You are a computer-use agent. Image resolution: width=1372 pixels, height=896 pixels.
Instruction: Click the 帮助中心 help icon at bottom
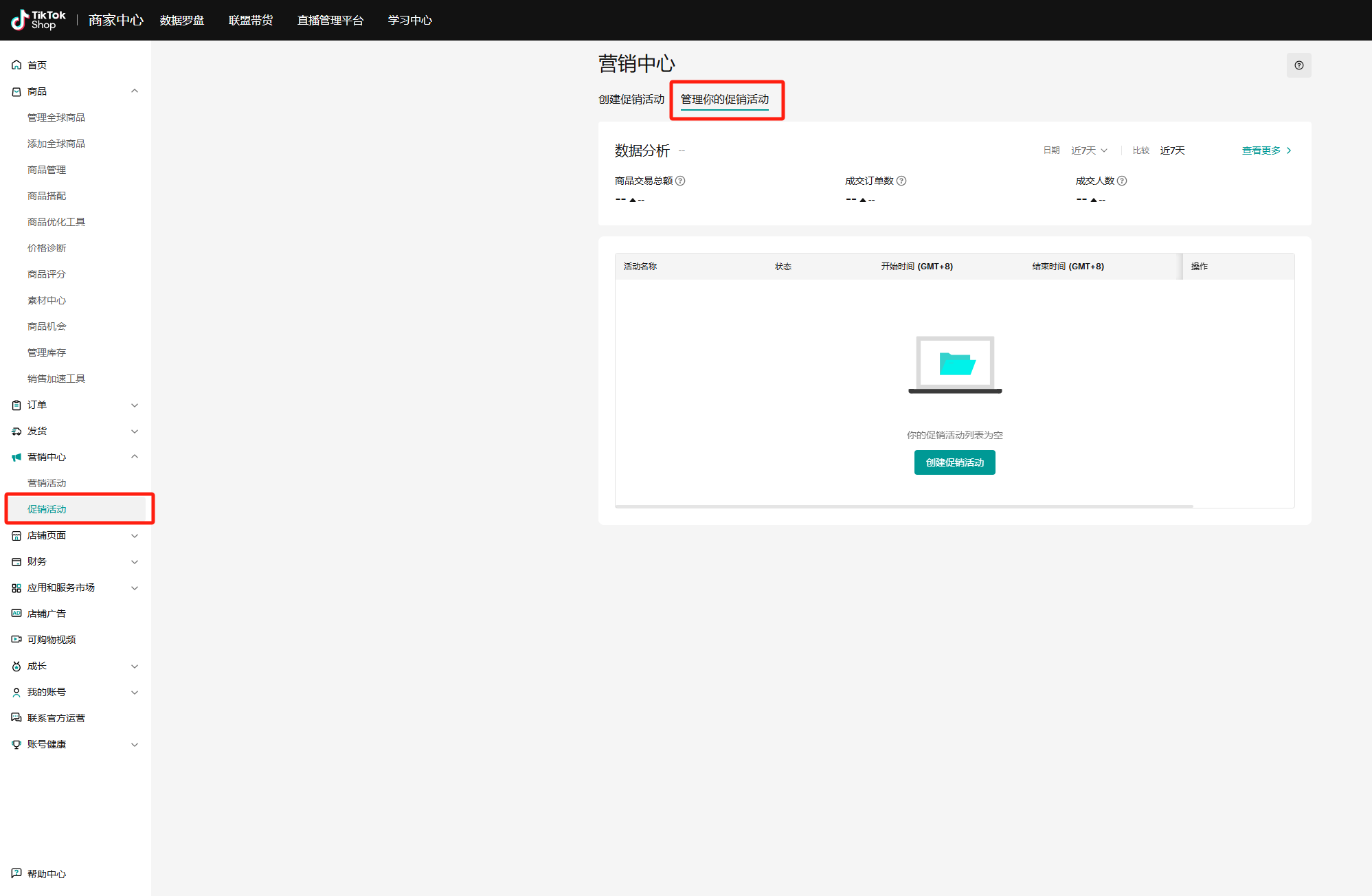16,873
